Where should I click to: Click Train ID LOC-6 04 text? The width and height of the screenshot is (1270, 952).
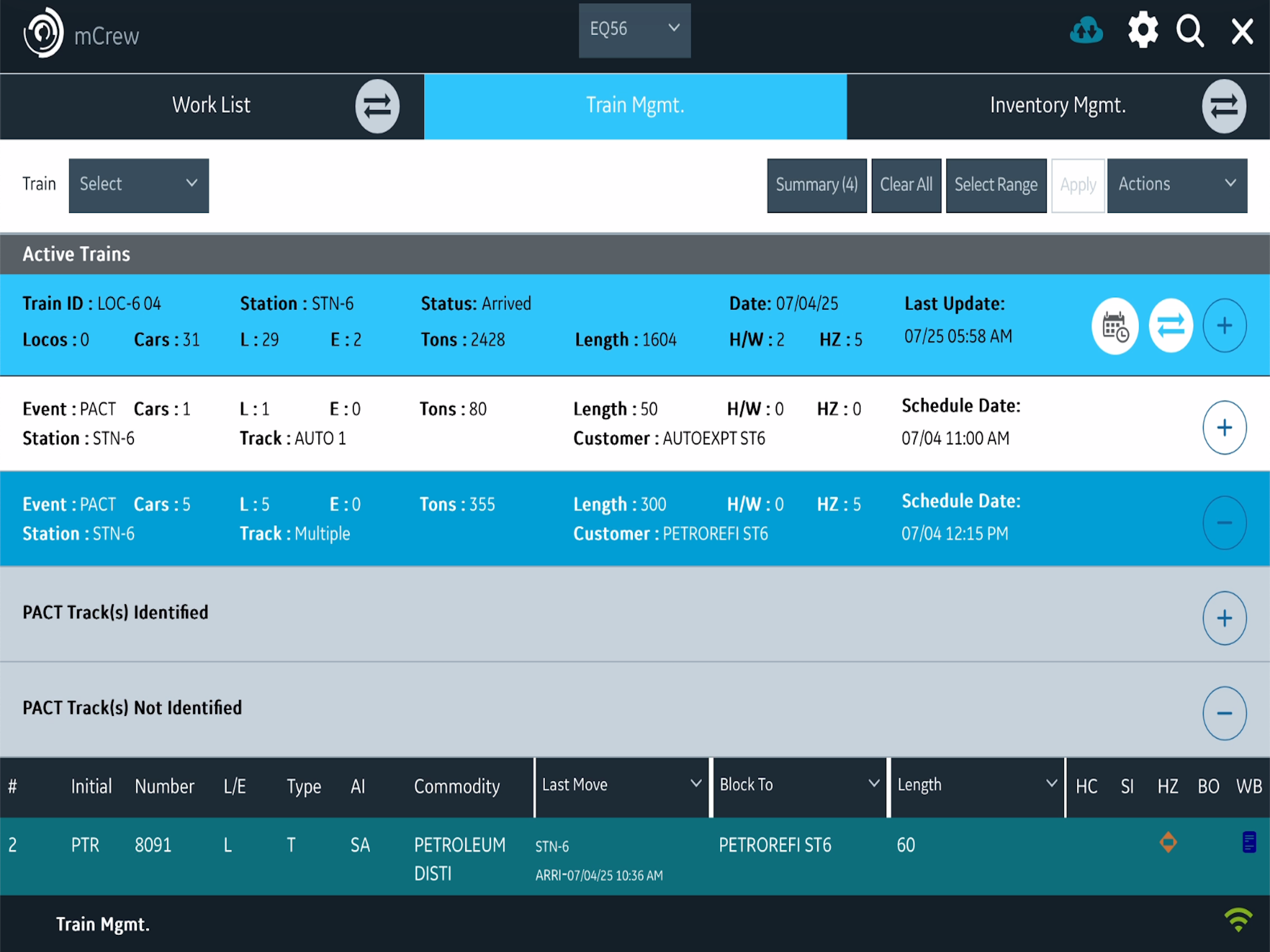pyautogui.click(x=92, y=303)
